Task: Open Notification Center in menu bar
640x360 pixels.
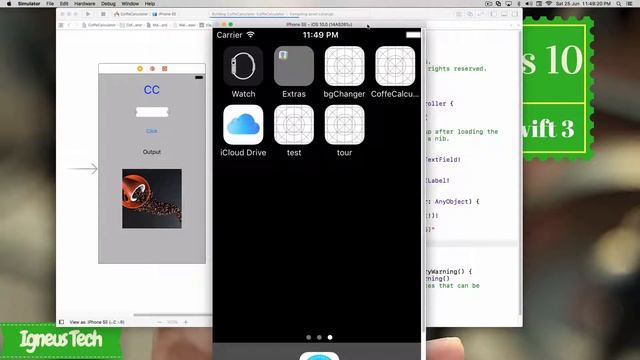Action: pyautogui.click(x=630, y=4)
